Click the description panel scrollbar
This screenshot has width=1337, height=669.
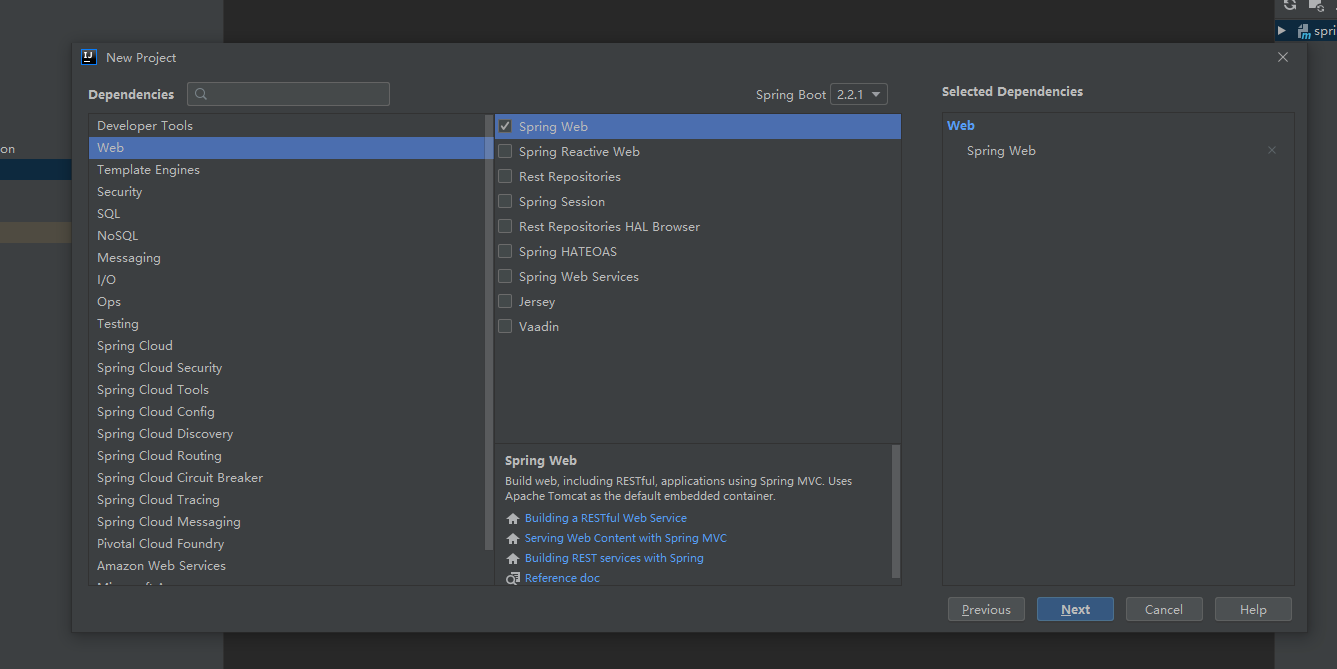[x=896, y=510]
